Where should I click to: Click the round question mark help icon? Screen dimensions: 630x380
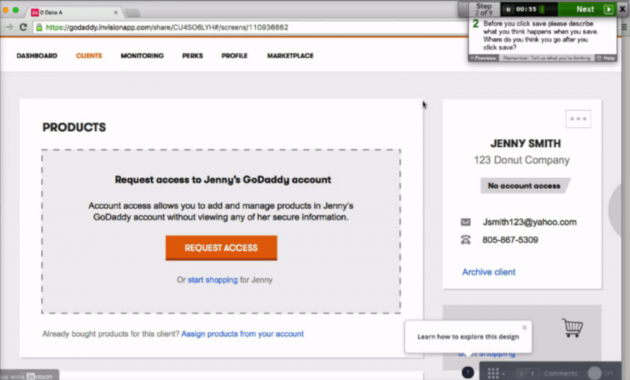point(468,372)
